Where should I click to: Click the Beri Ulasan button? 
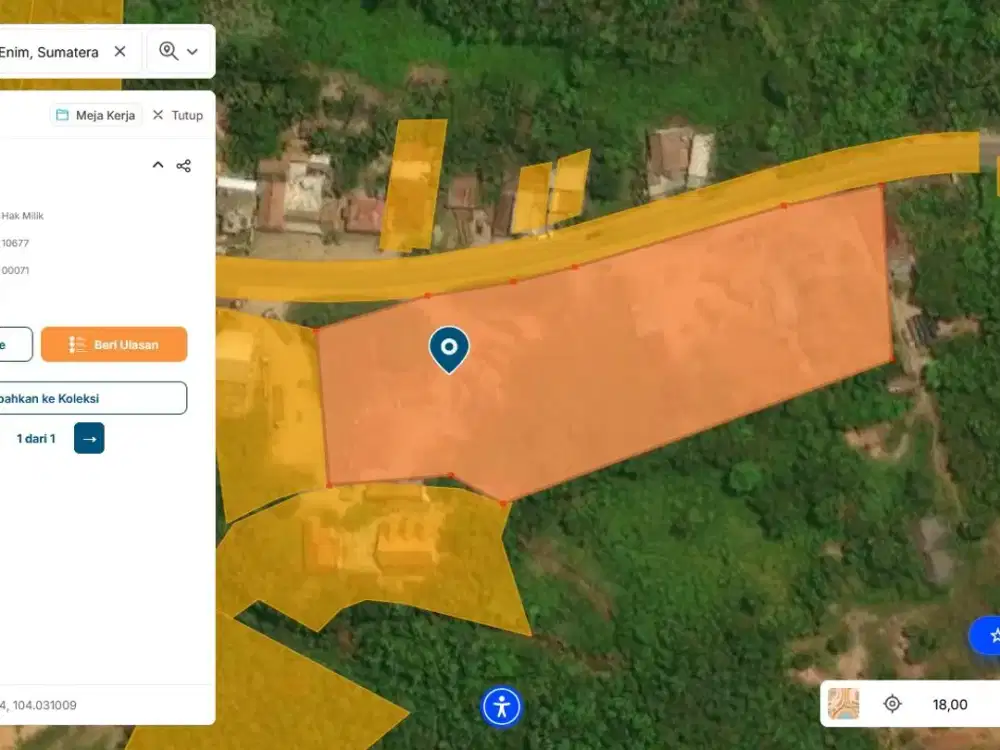[x=114, y=344]
